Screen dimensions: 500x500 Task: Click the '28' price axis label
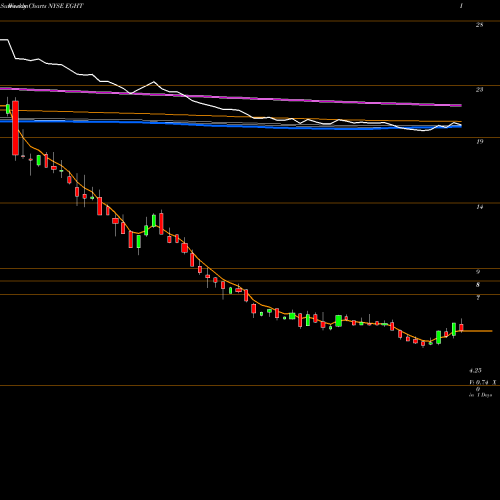click(x=479, y=25)
